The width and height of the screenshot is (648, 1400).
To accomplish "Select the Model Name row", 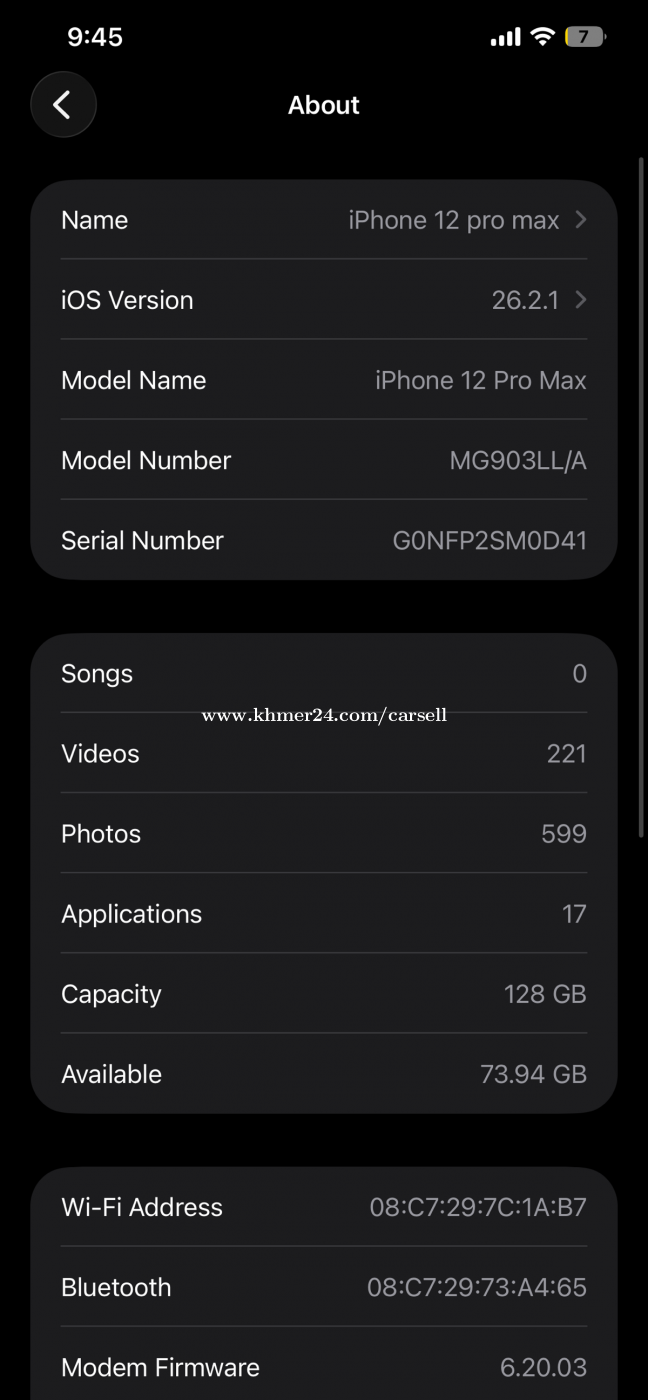I will pyautogui.click(x=324, y=380).
